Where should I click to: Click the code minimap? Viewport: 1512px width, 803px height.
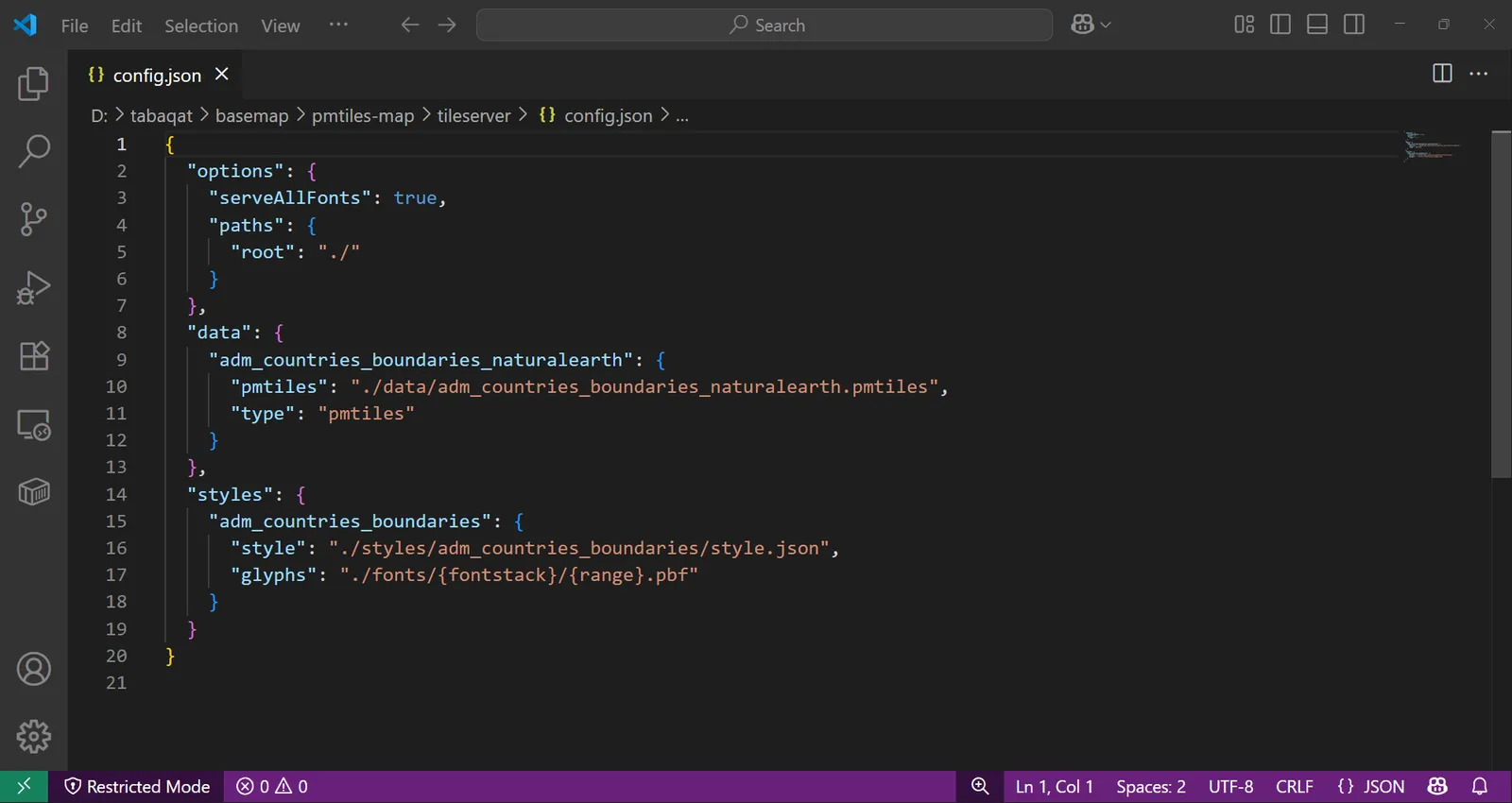click(1432, 145)
